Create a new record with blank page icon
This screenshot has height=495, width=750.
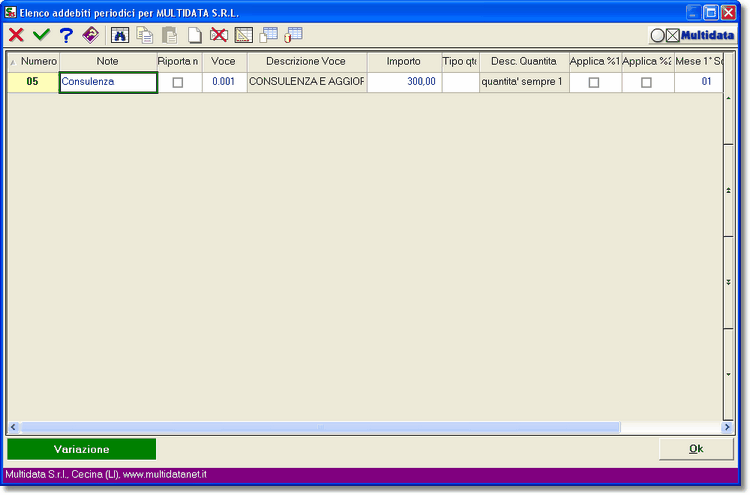pyautogui.click(x=194, y=35)
